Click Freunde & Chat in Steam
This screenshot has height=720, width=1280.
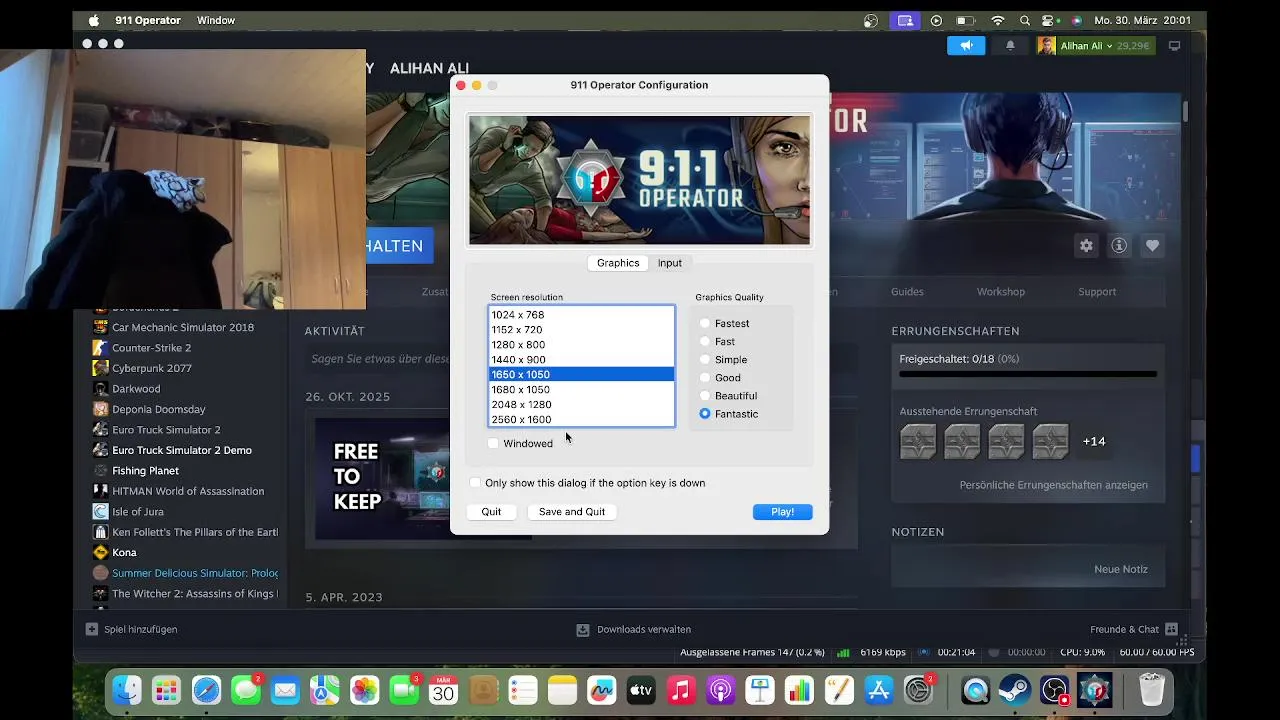coord(1124,629)
